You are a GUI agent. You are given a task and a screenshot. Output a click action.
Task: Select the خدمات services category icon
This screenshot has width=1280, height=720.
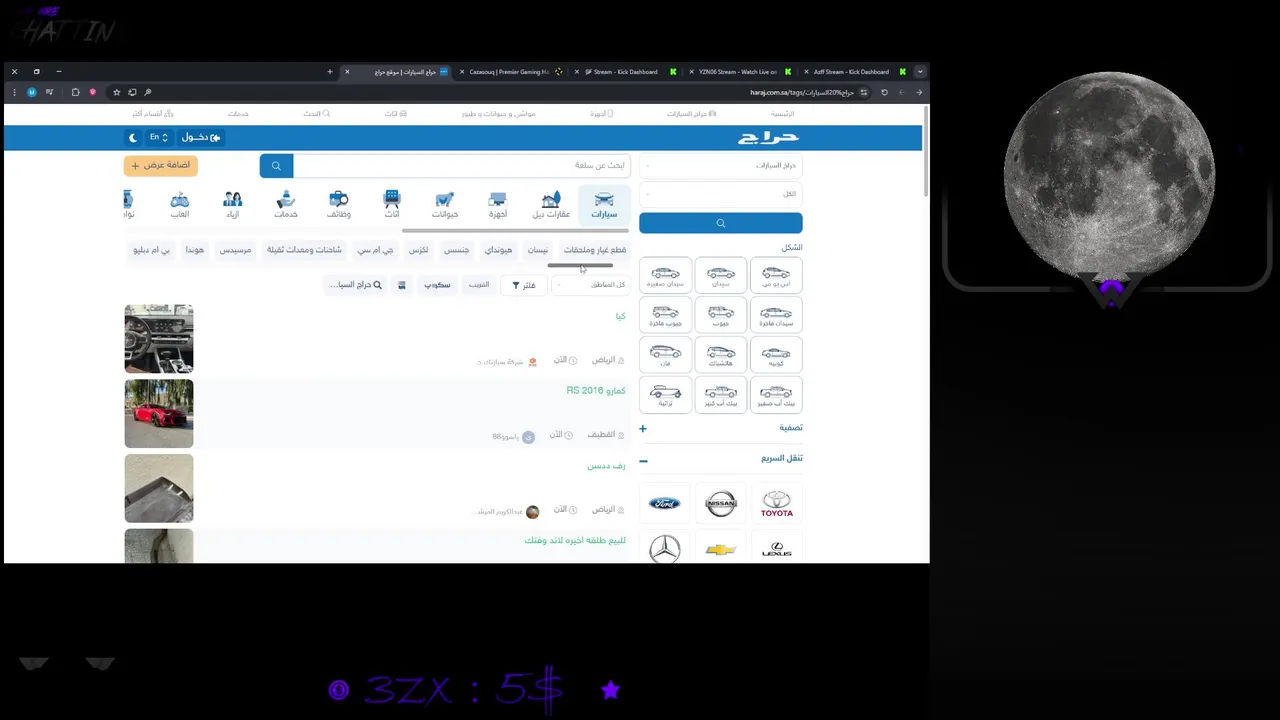[x=286, y=204]
